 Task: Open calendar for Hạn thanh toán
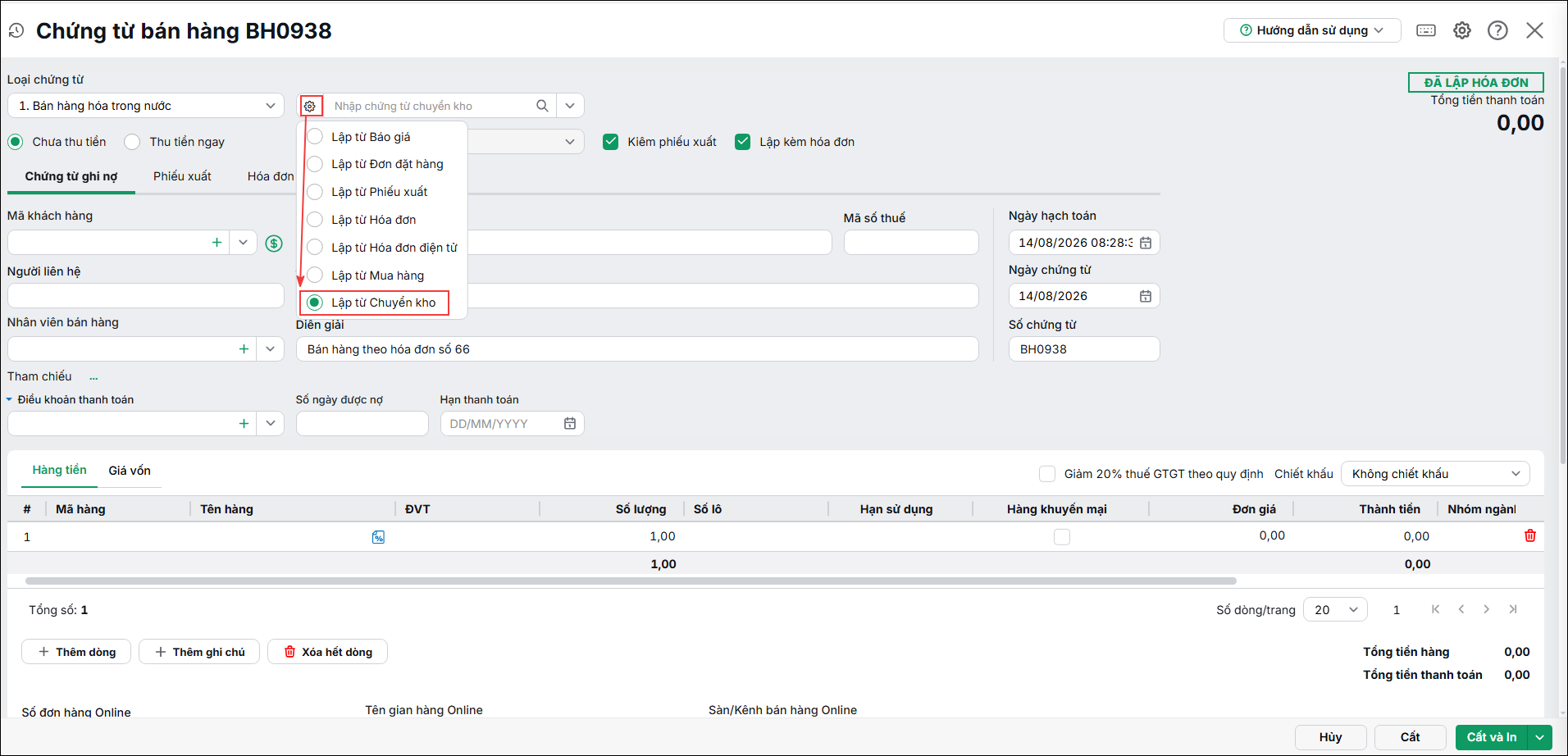(x=570, y=424)
